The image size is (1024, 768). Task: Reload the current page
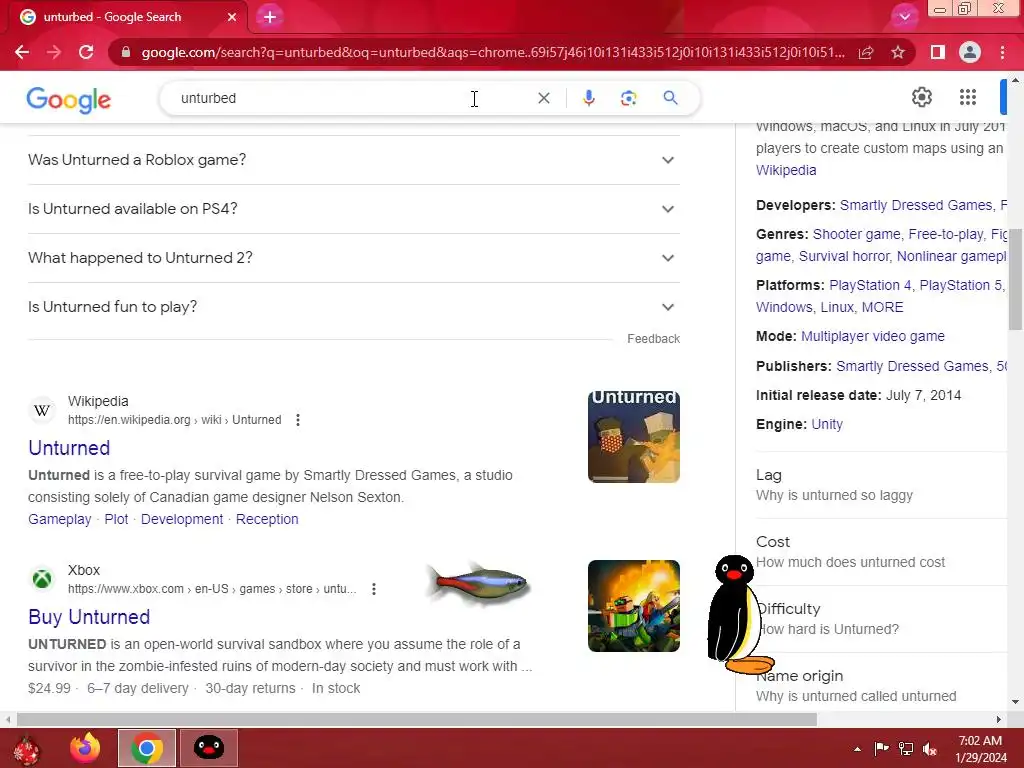[86, 52]
